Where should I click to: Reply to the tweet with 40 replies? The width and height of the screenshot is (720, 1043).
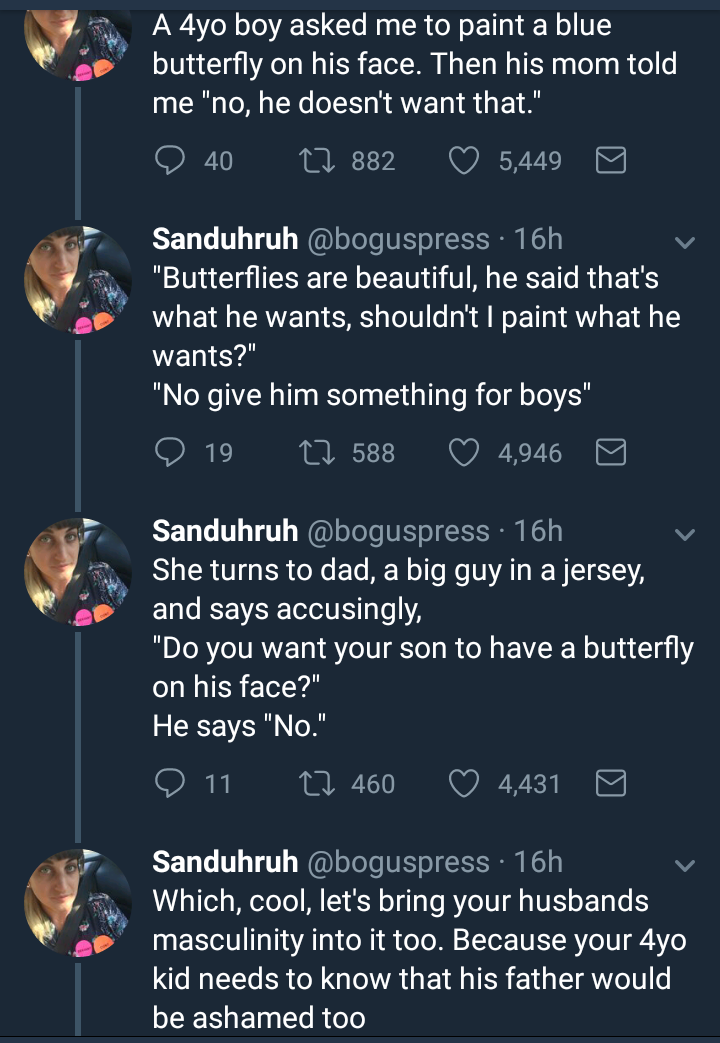[x=173, y=161]
